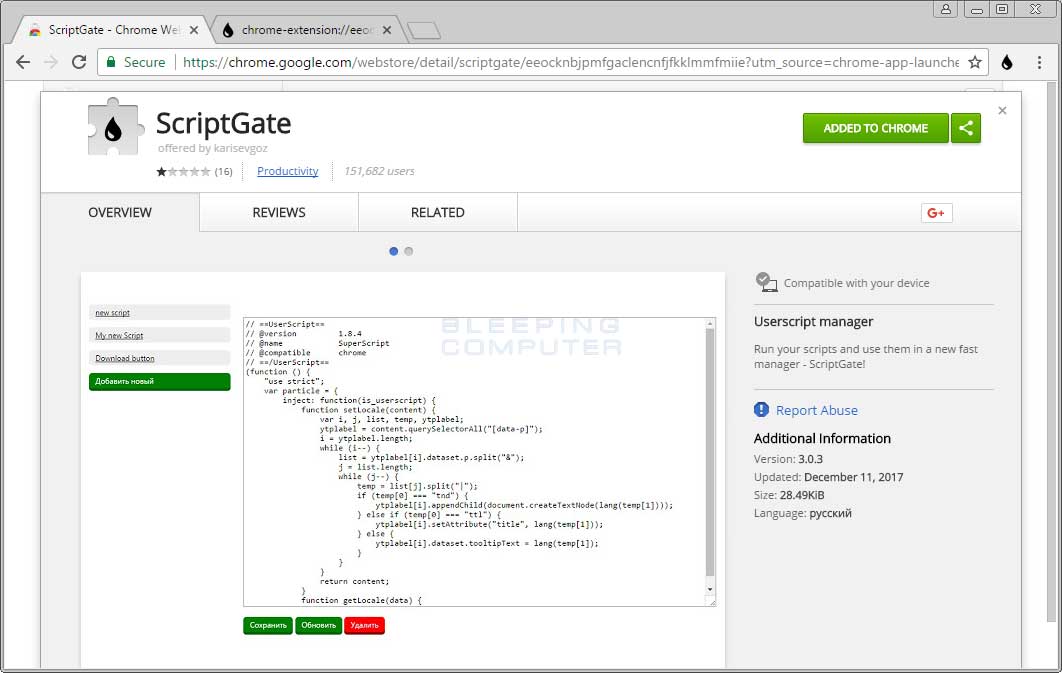Click the Chrome user profile icon in title bar

point(945,9)
